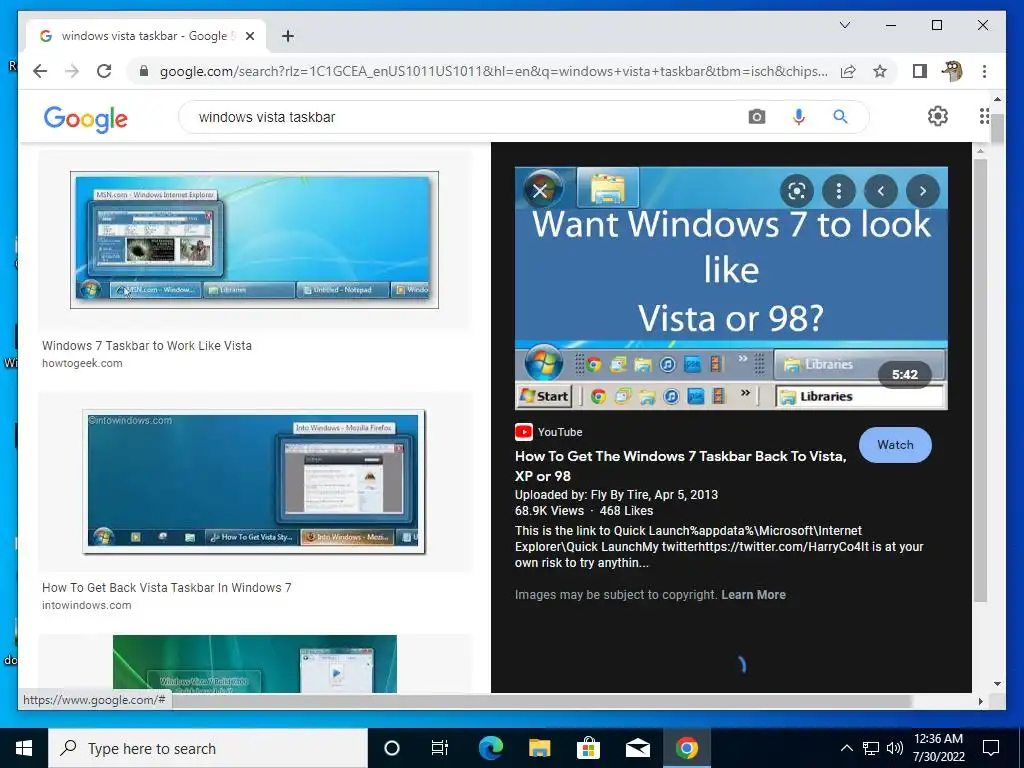Image resolution: width=1024 pixels, height=768 pixels.
Task: Go back using Chrome's back arrow
Action: (x=40, y=71)
